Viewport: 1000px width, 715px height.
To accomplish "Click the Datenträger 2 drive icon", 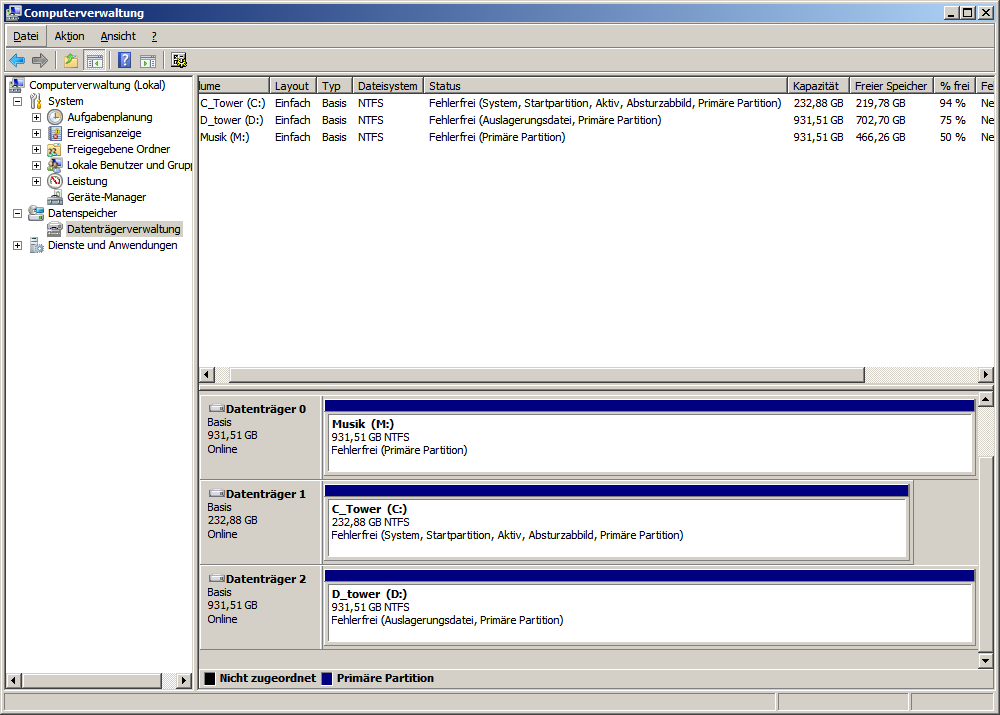I will pyautogui.click(x=217, y=579).
